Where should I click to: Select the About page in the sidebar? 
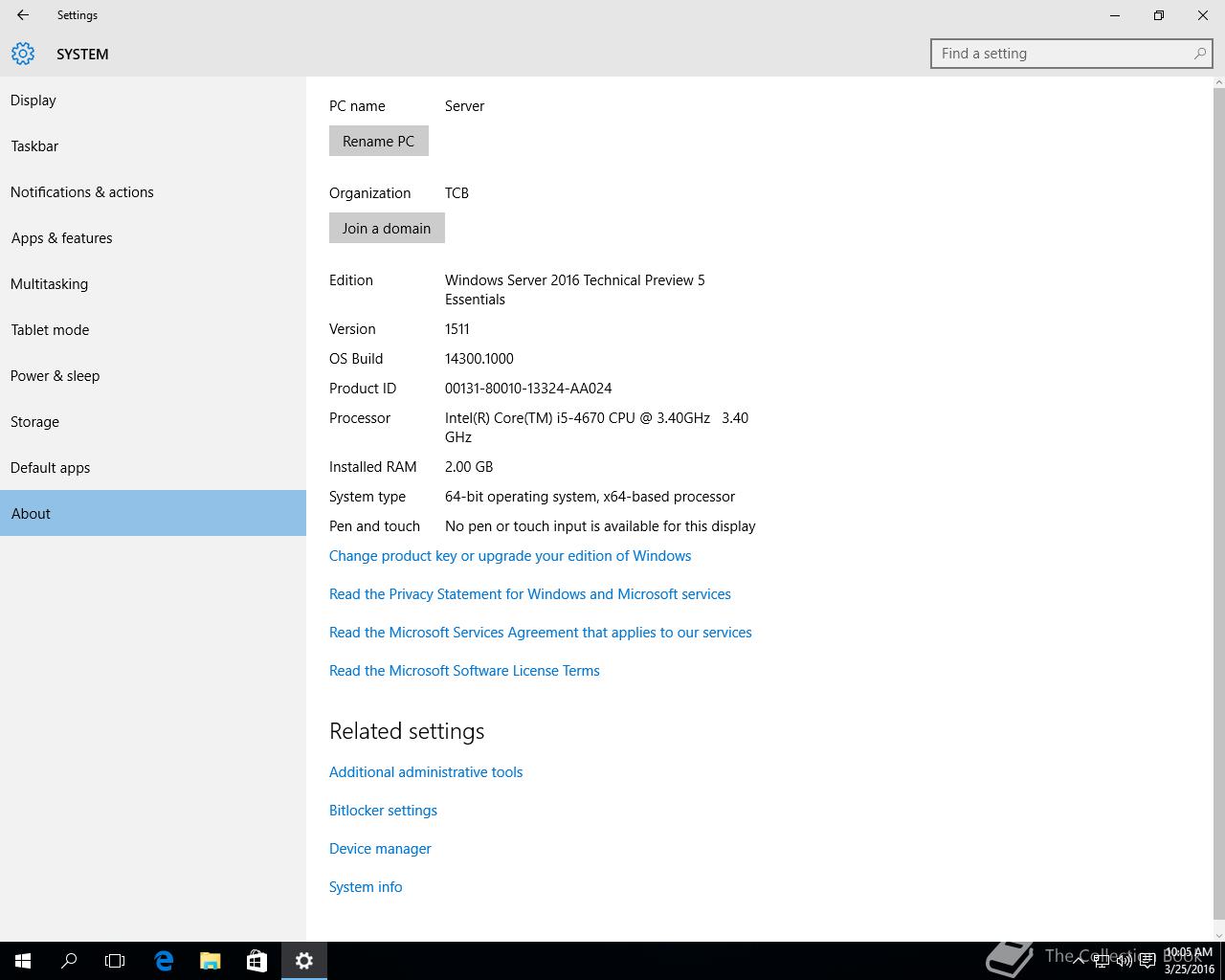[153, 513]
